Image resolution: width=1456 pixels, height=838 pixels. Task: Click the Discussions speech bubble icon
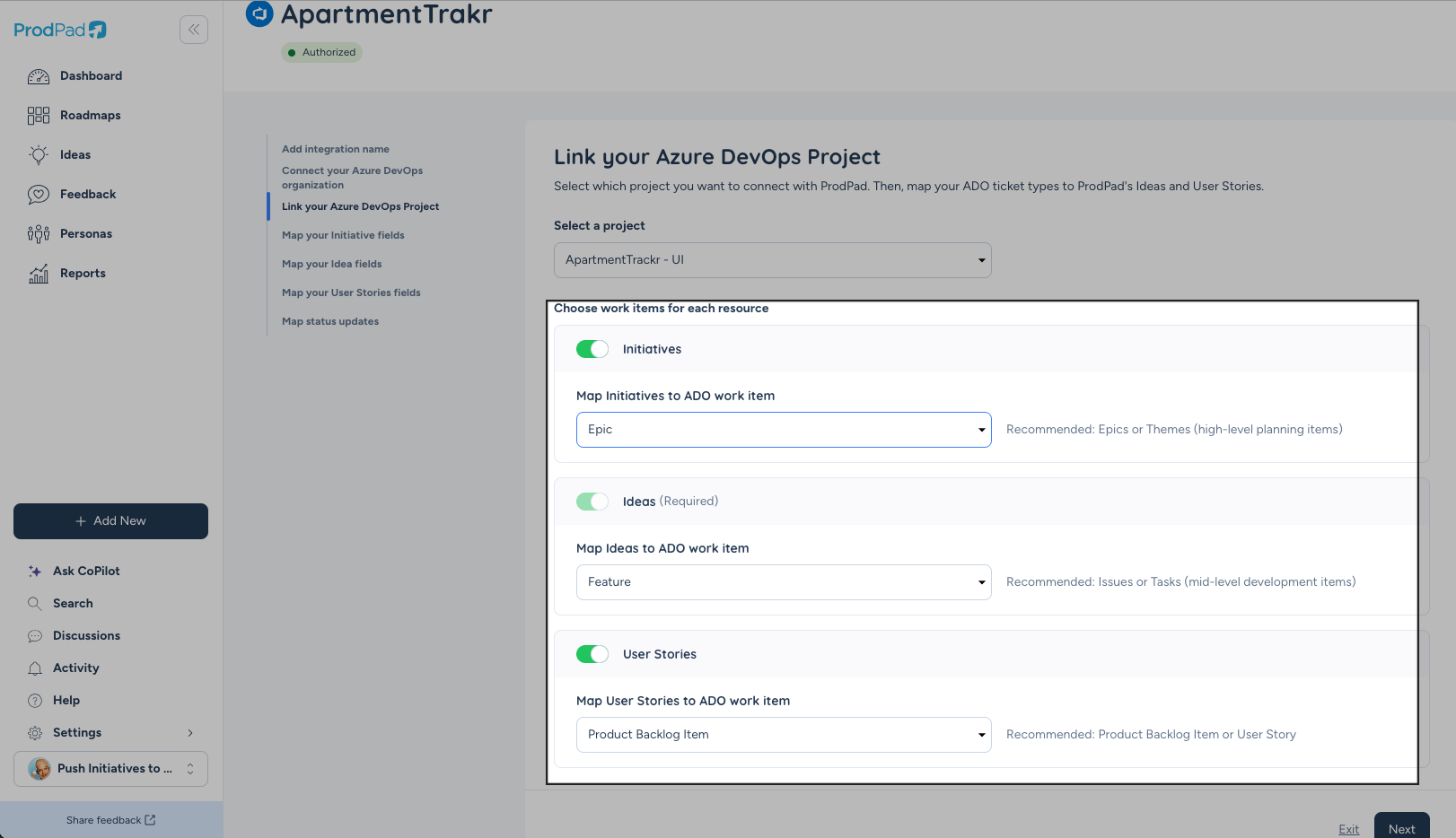coord(35,636)
